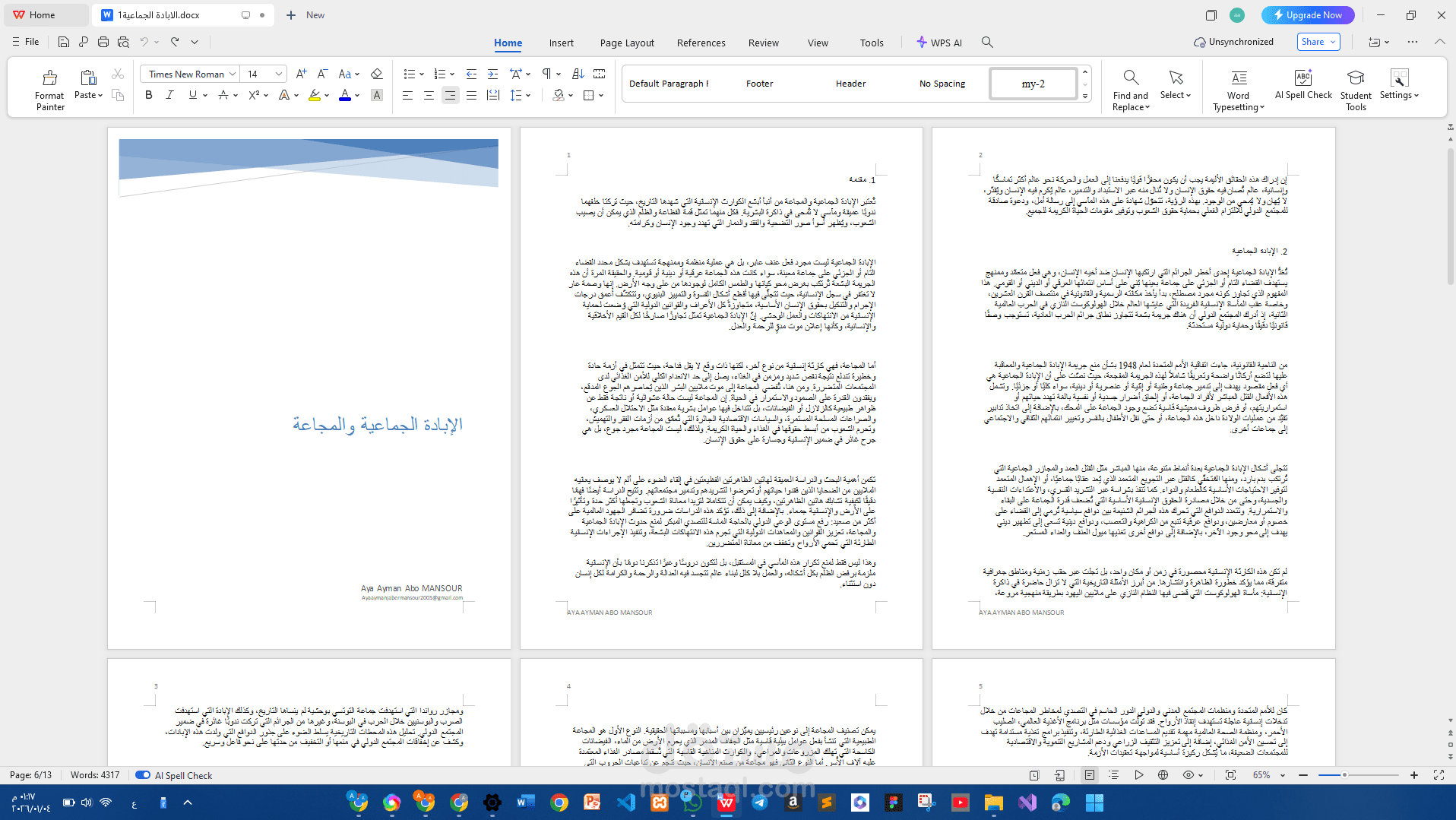The width and height of the screenshot is (1456, 820).
Task: Justify the paragraph text
Action: (x=471, y=95)
